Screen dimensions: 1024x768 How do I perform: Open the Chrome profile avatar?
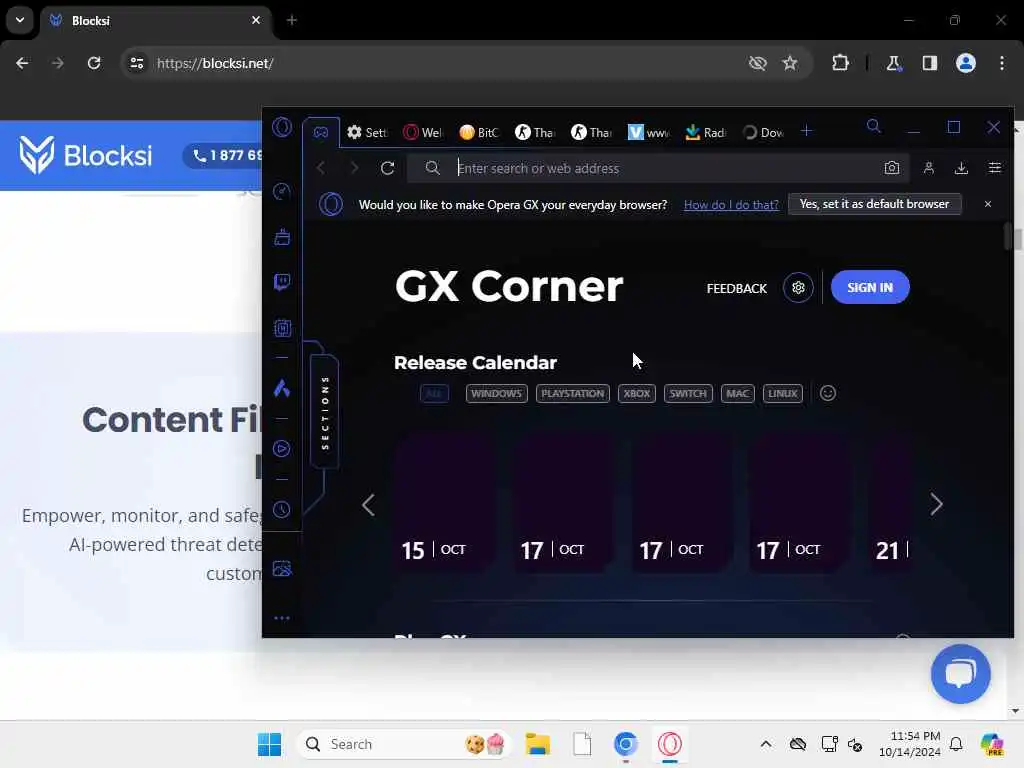pyautogui.click(x=966, y=63)
